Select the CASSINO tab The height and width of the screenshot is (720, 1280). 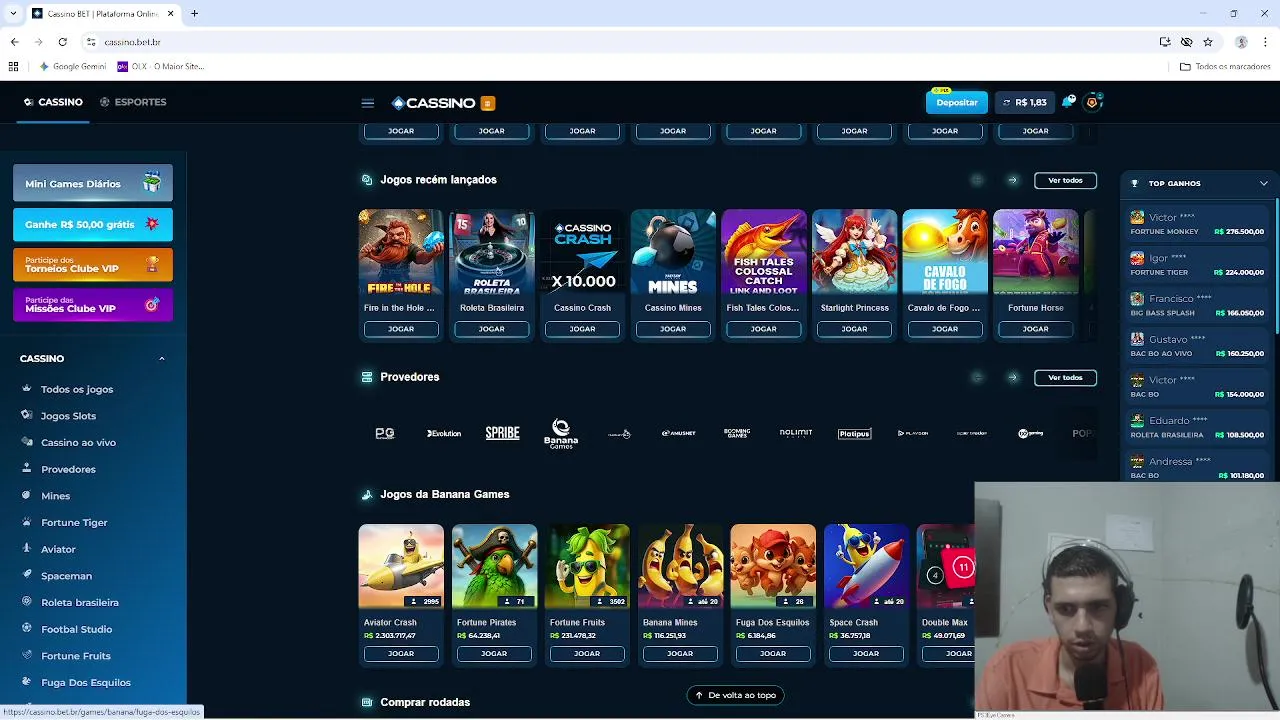click(53, 102)
